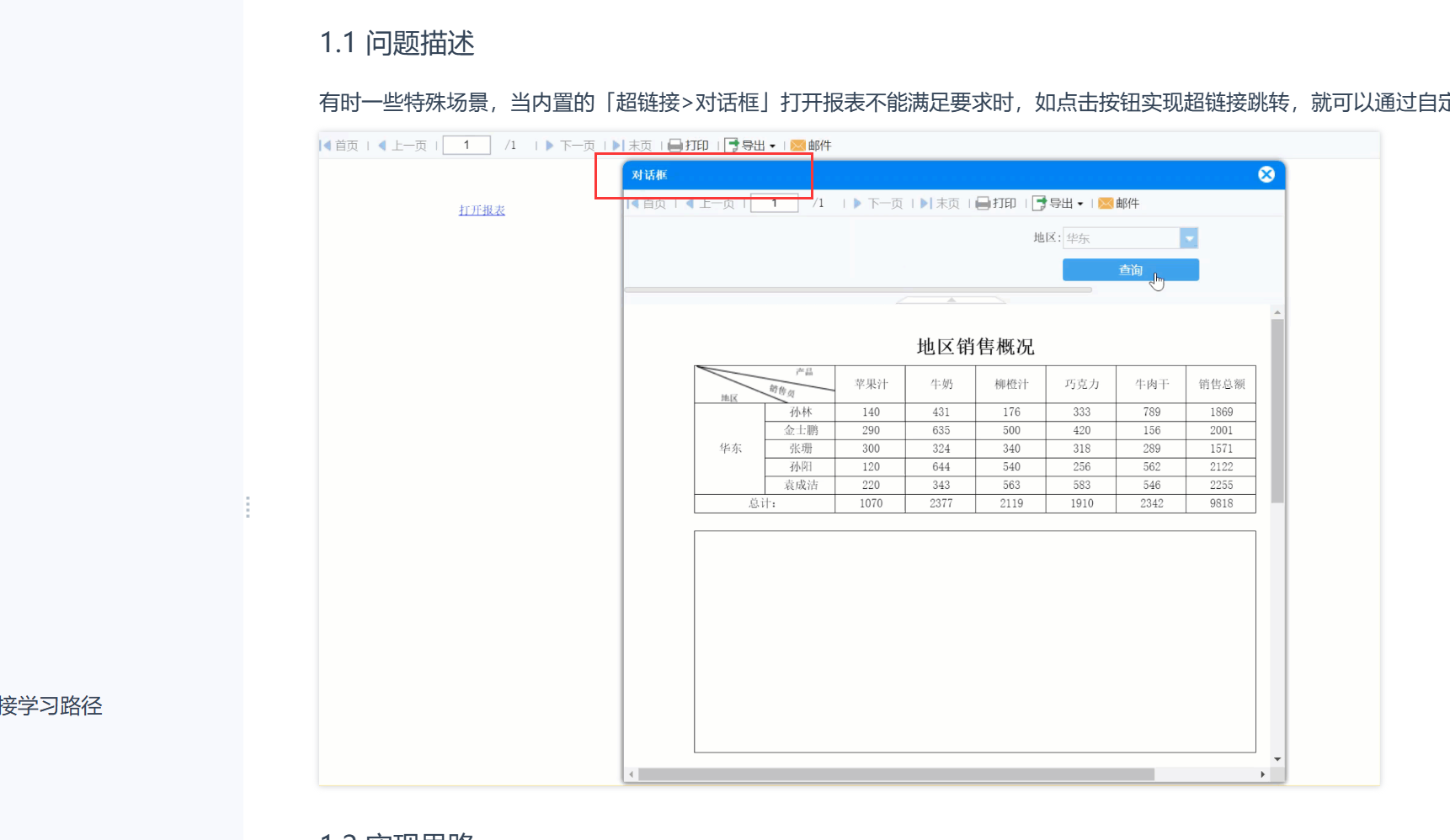The height and width of the screenshot is (840, 1450).
Task: Click 打印 printer icon in outer report toolbar
Action: point(675,146)
